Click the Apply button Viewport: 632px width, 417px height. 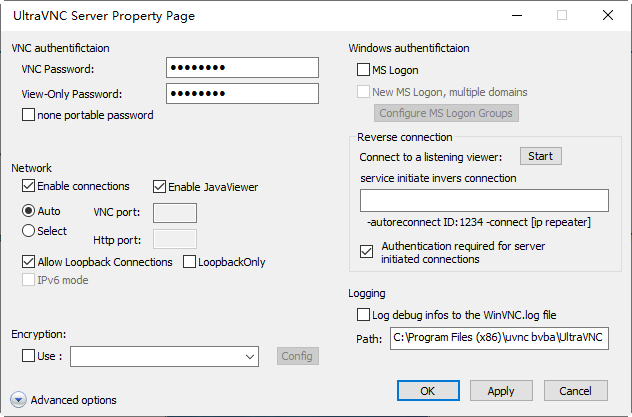pyautogui.click(x=501, y=391)
